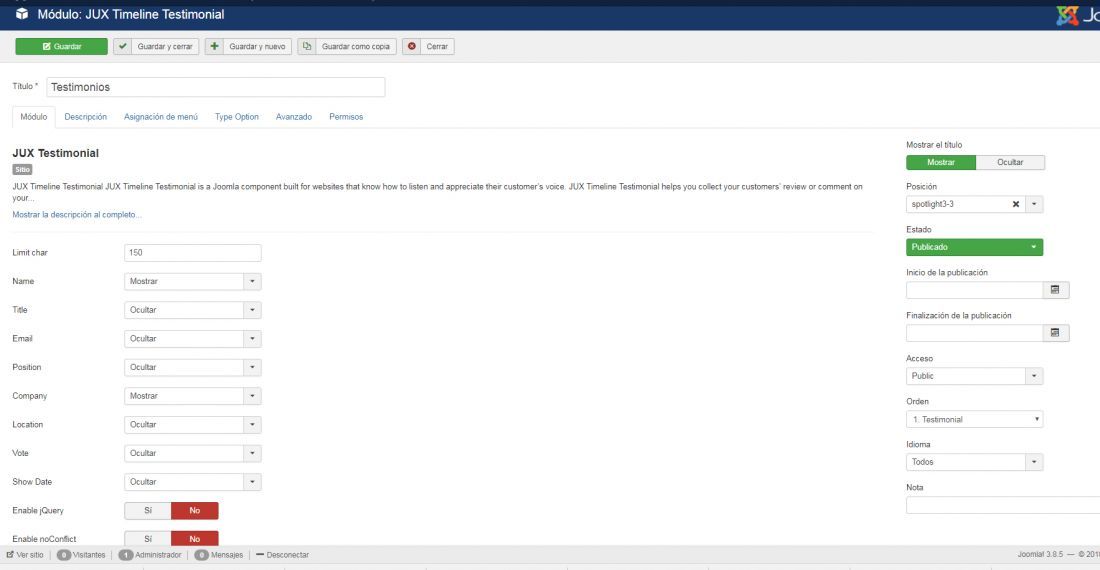Screen dimensions: 1100x570
Task: Open the Location dropdown
Action: click(193, 425)
